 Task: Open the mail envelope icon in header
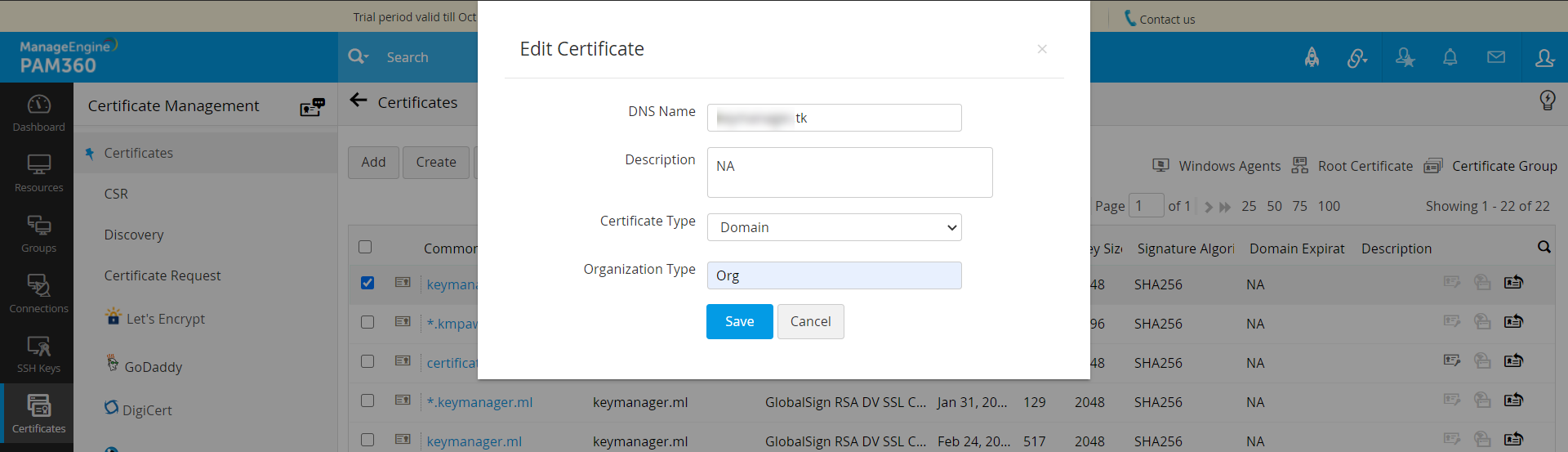[x=1496, y=57]
